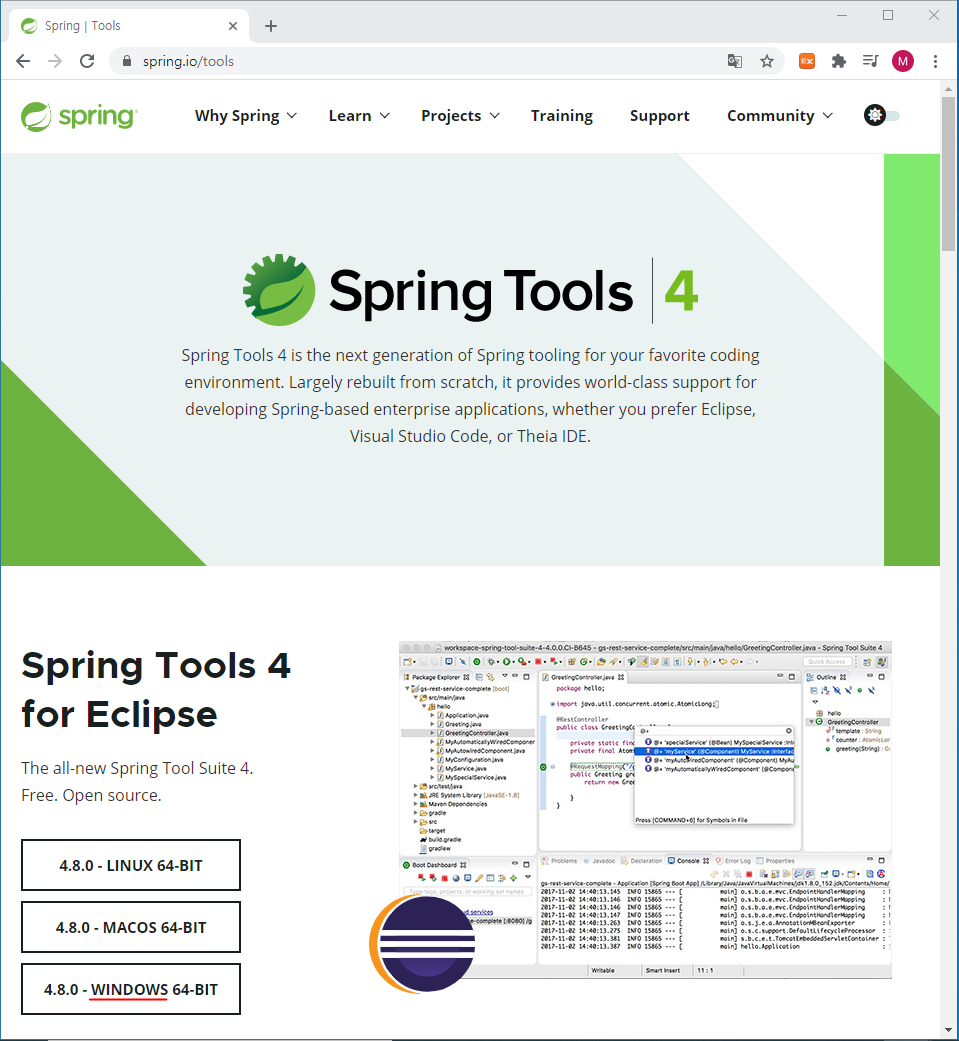Bookmark this page with the star icon
This screenshot has width=959, height=1041.
tap(767, 61)
